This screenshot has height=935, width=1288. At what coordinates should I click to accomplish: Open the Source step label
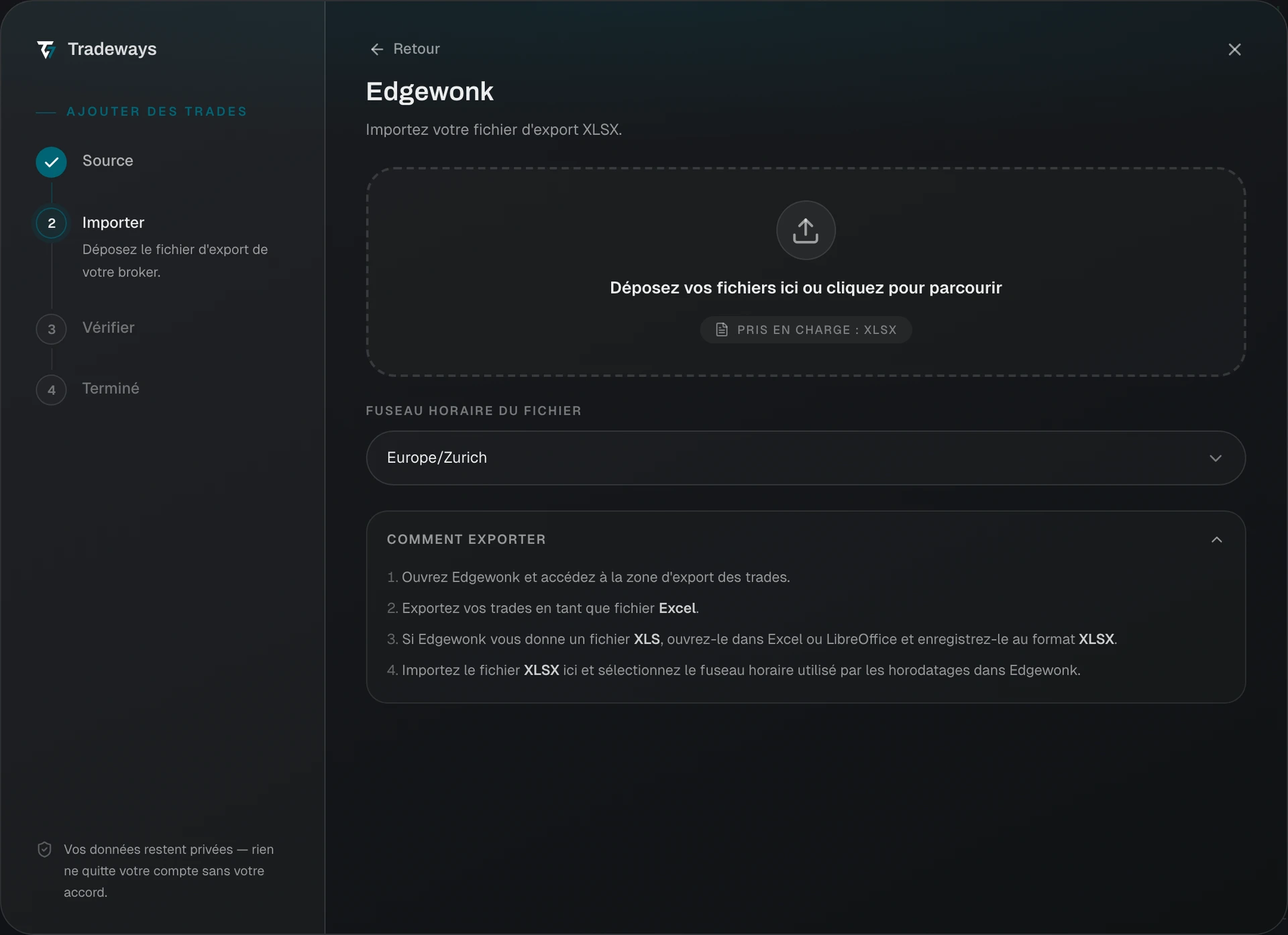coord(107,161)
